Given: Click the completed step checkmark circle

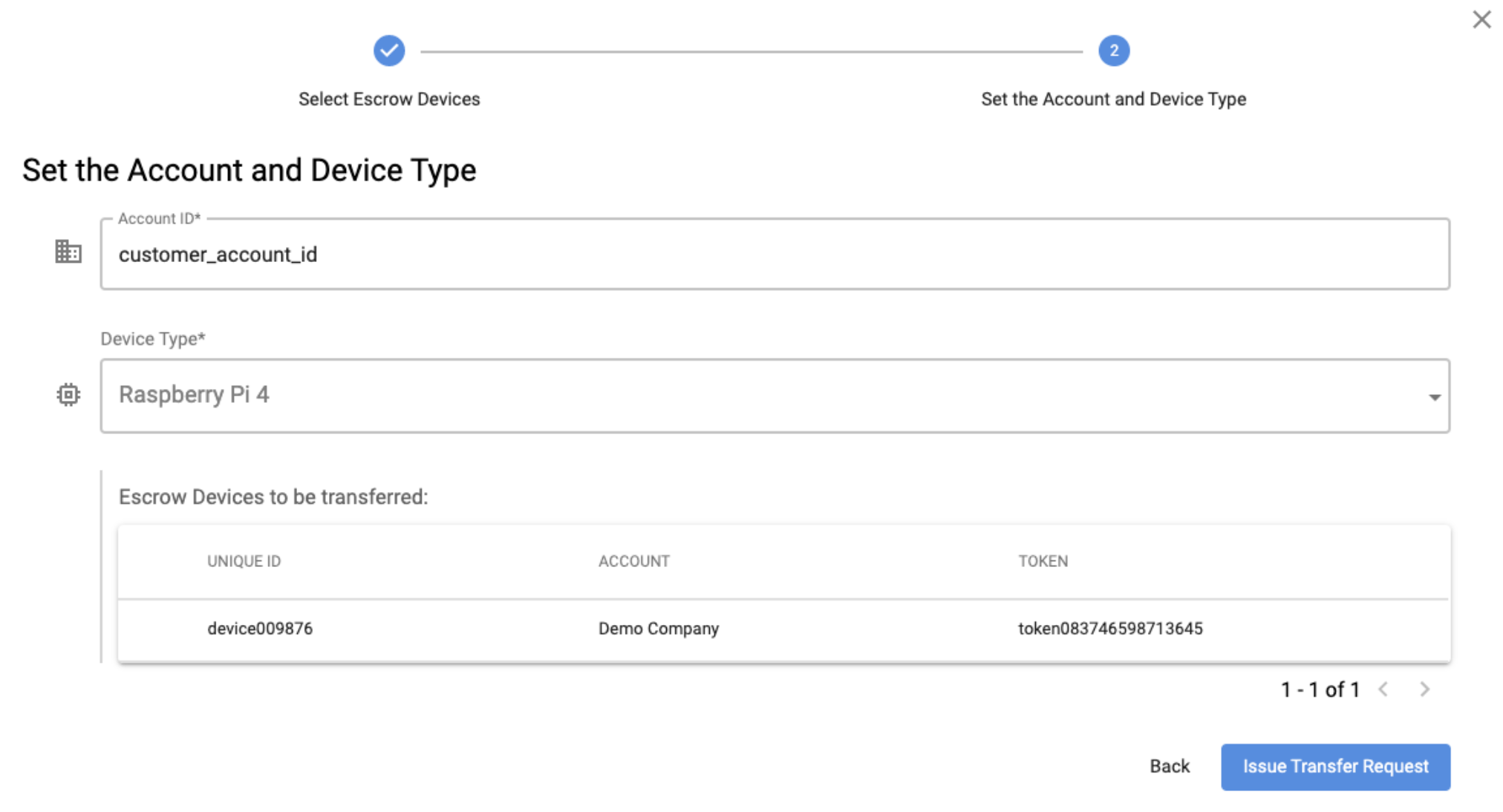Looking at the screenshot, I should [389, 50].
